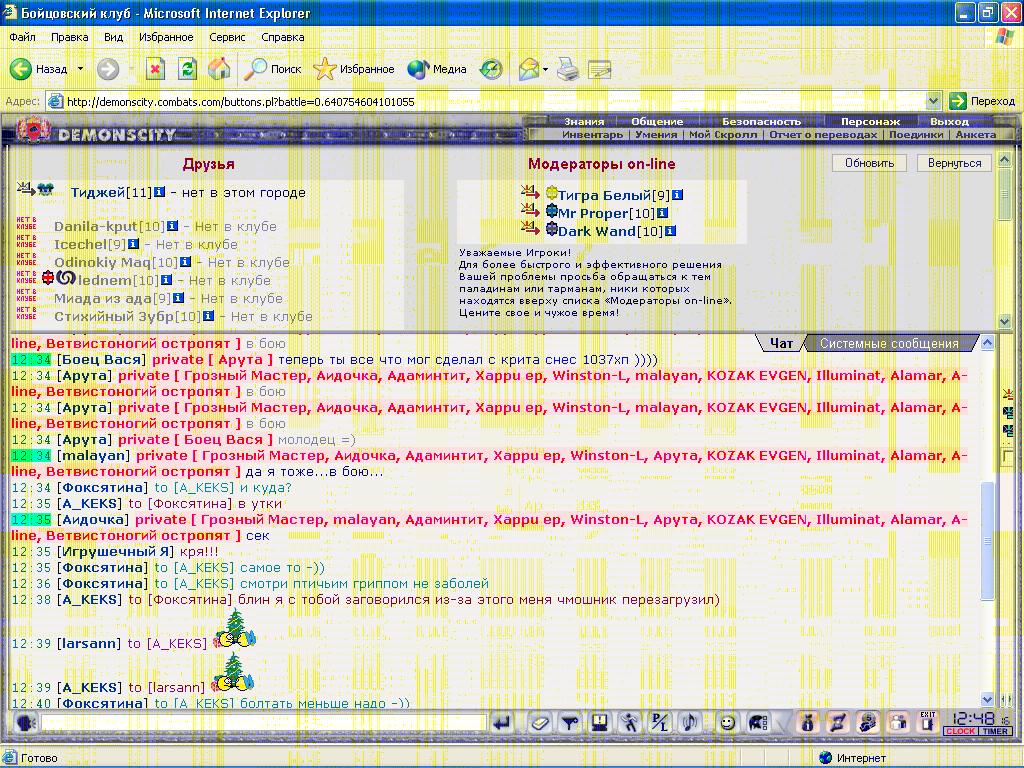The width and height of the screenshot is (1024, 768).
Task: Click the Переход go button
Action: click(982, 101)
